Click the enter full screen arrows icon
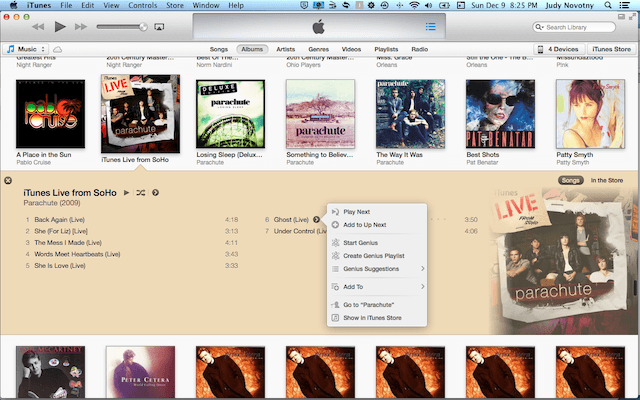The height and width of the screenshot is (400, 640). tap(632, 17)
